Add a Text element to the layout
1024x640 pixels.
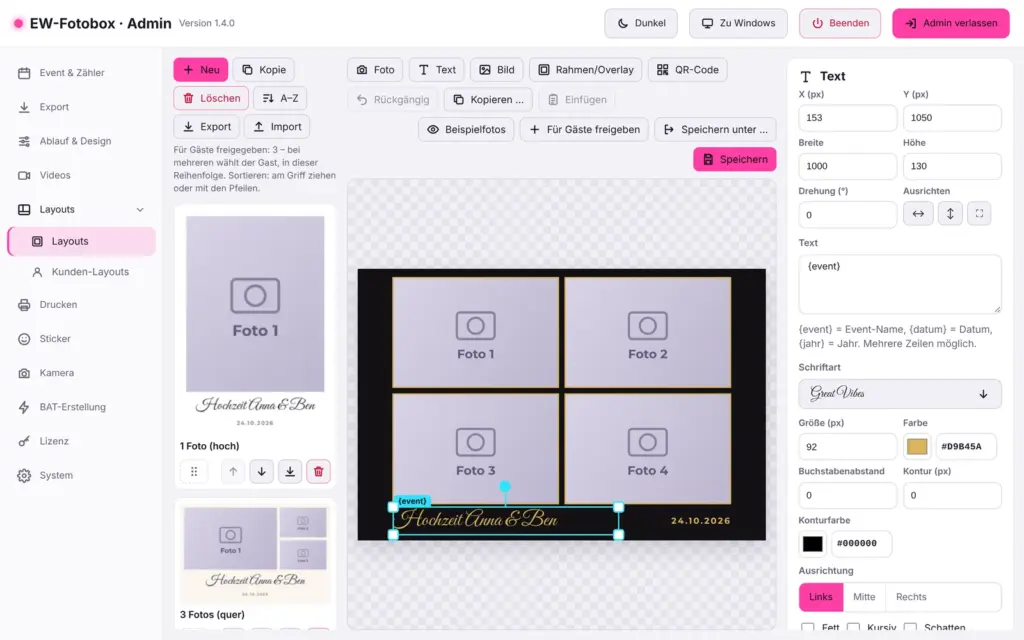[437, 70]
